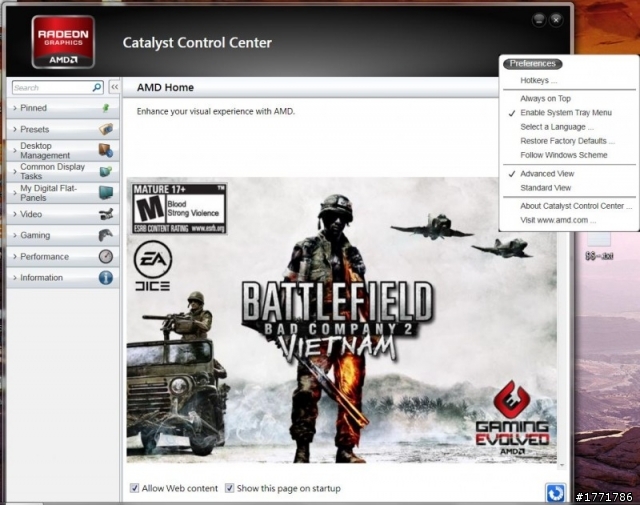Image resolution: width=640 pixels, height=505 pixels.
Task: Click the My Digital Flat-Panels monitor icon
Action: pyautogui.click(x=106, y=193)
